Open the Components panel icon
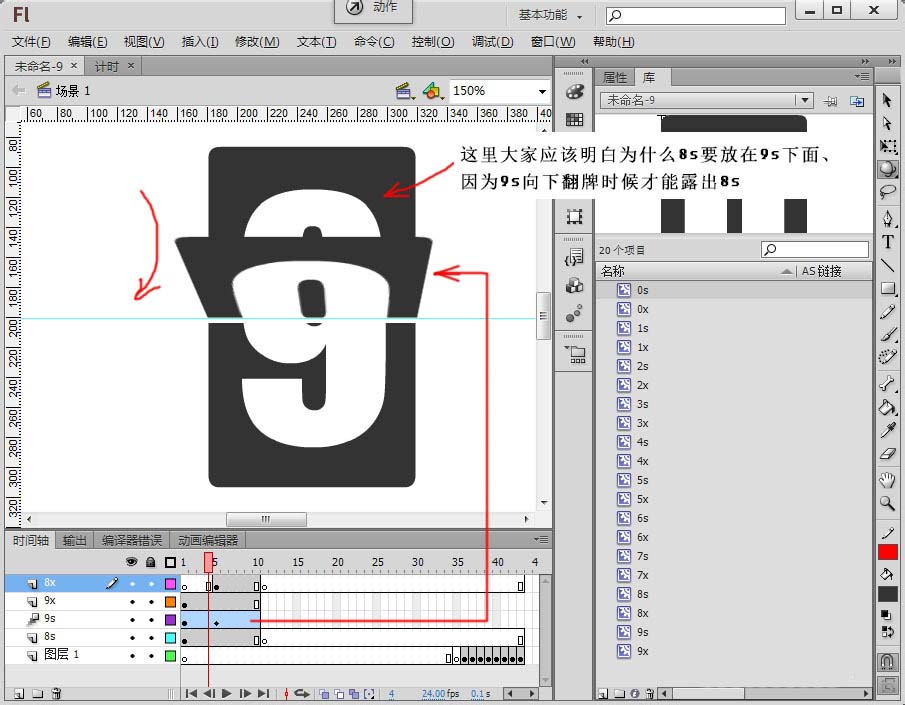Image resolution: width=905 pixels, height=705 pixels. coord(574,285)
